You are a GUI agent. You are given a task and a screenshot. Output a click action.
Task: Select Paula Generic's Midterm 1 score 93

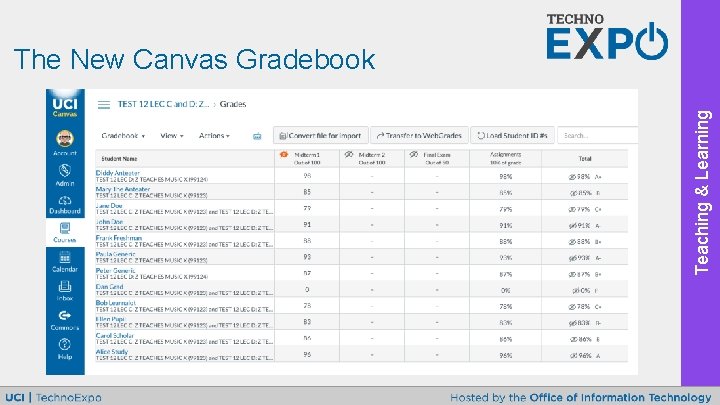click(307, 258)
